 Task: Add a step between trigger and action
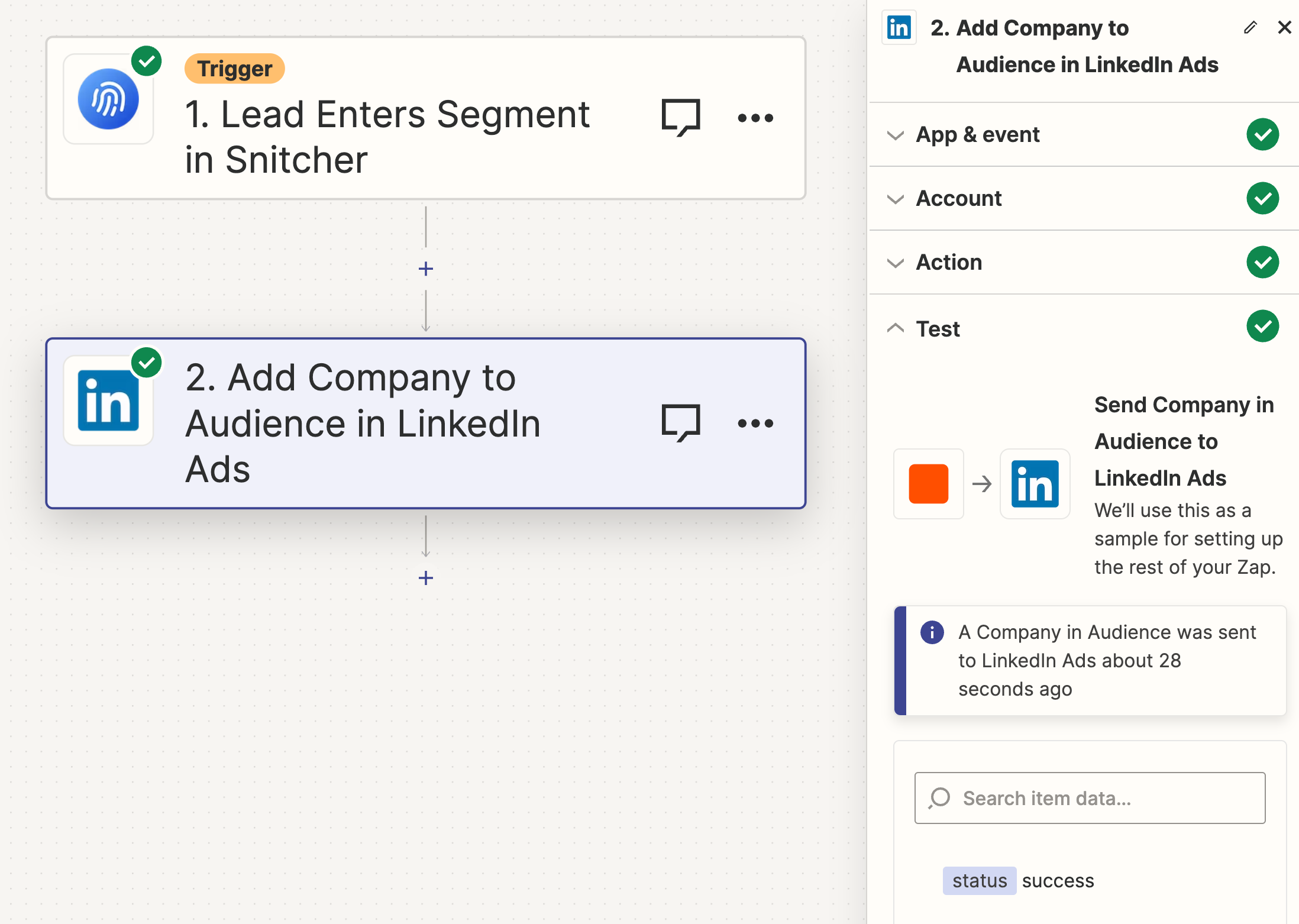tap(426, 269)
